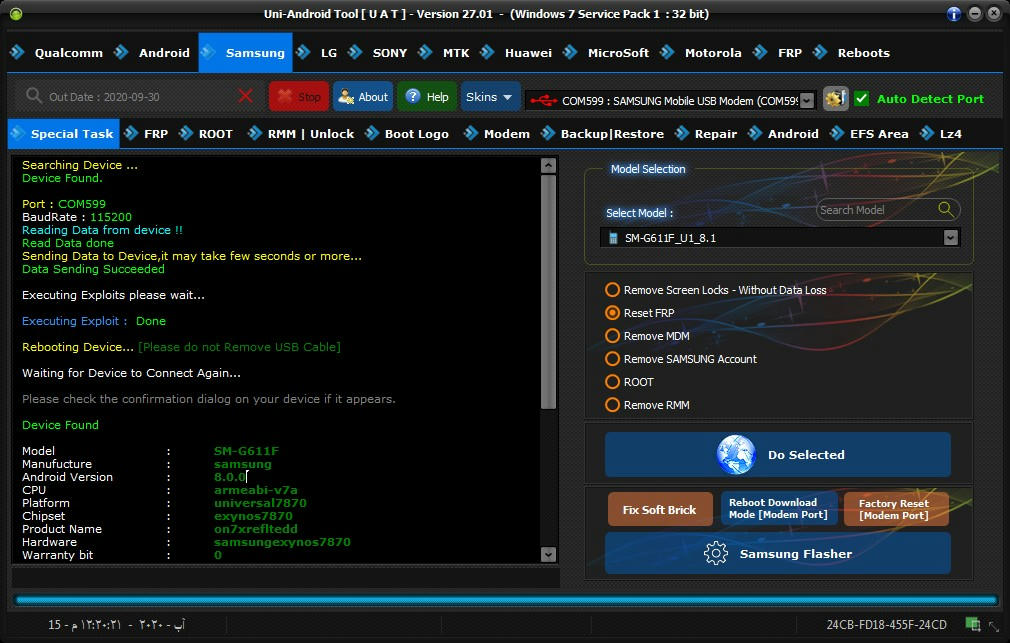This screenshot has height=643, width=1010.
Task: Click into the Search Model field
Action: tap(877, 210)
